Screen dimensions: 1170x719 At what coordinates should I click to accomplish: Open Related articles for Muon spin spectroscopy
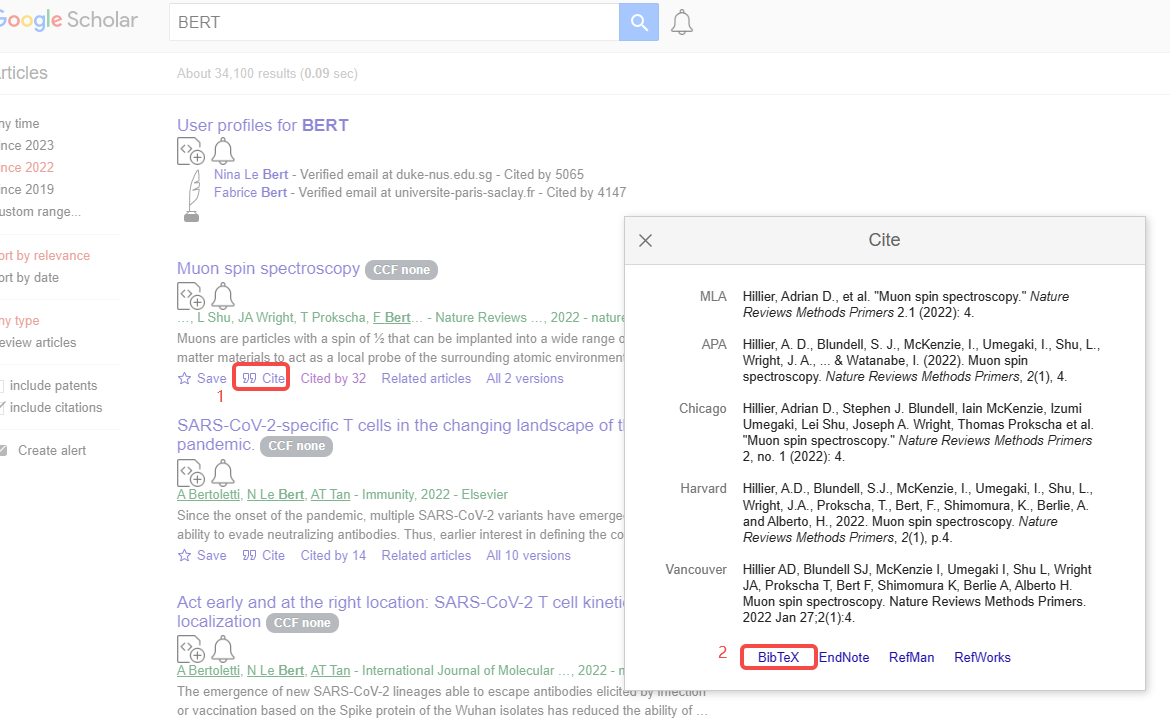coord(426,378)
